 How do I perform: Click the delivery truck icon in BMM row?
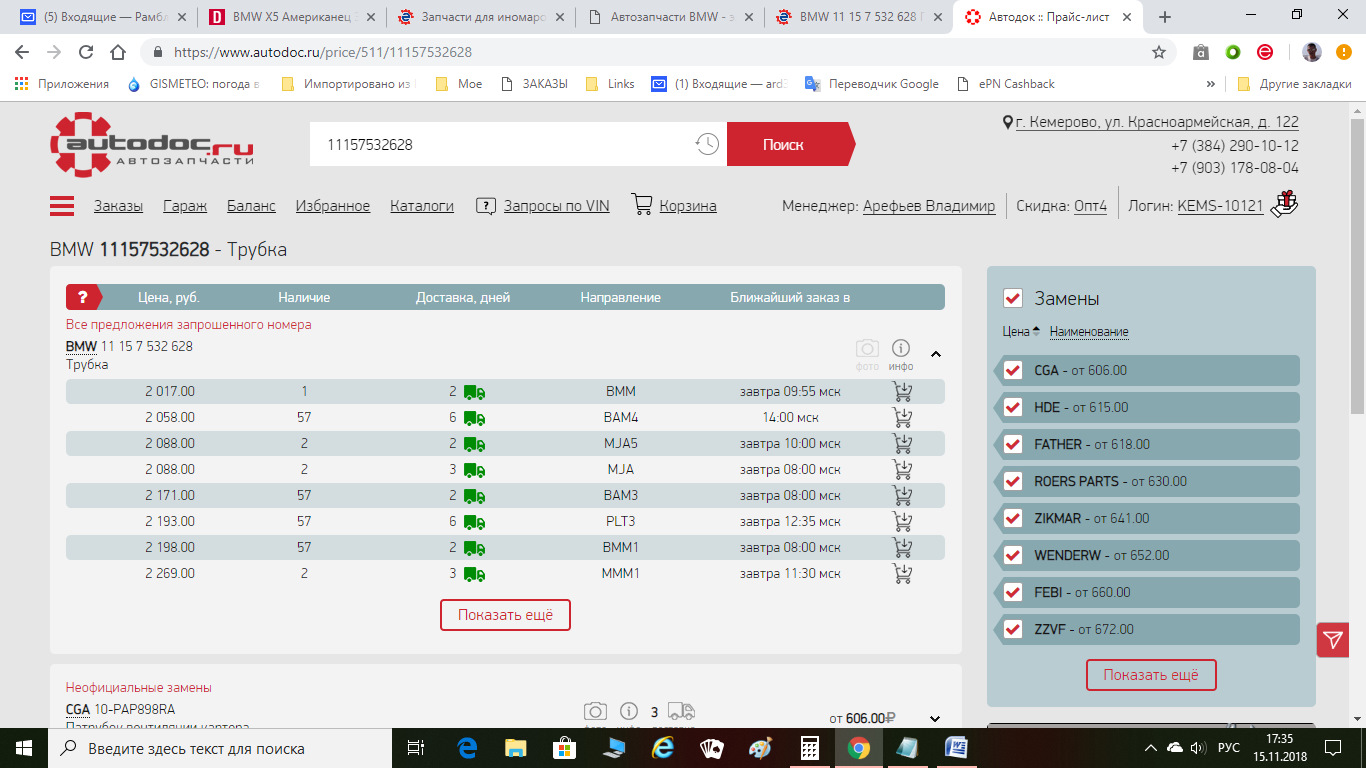[474, 392]
